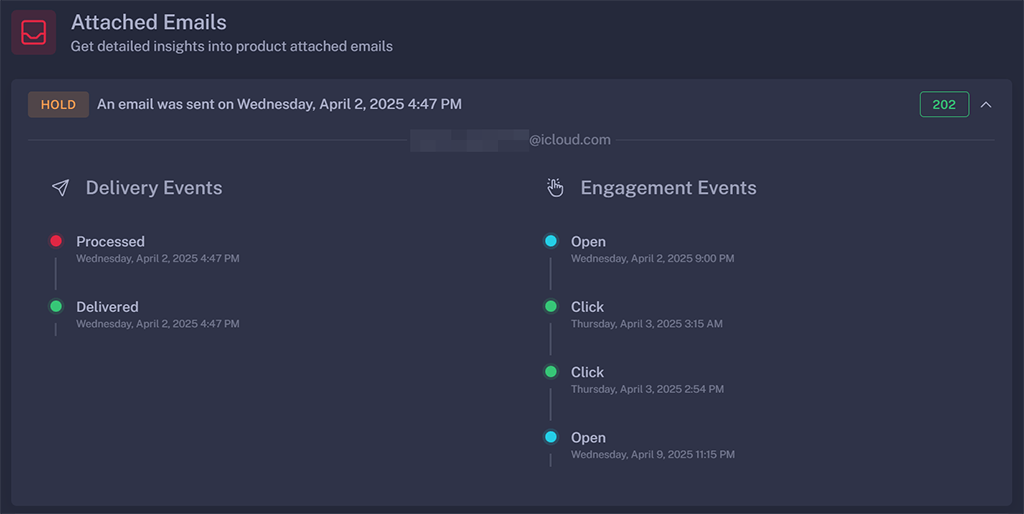This screenshot has height=514, width=1024.
Task: Select the red Processed event dot
Action: (56, 241)
